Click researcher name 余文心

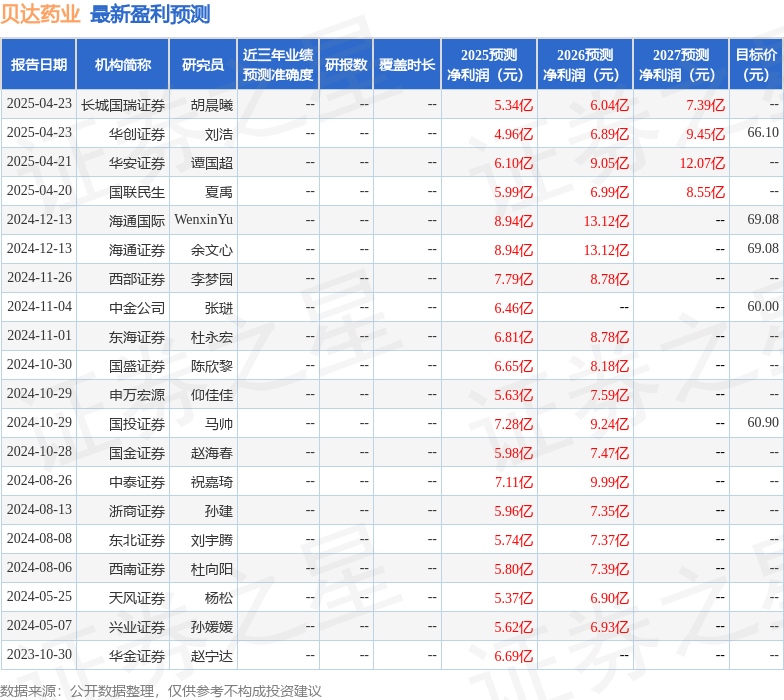(212, 250)
